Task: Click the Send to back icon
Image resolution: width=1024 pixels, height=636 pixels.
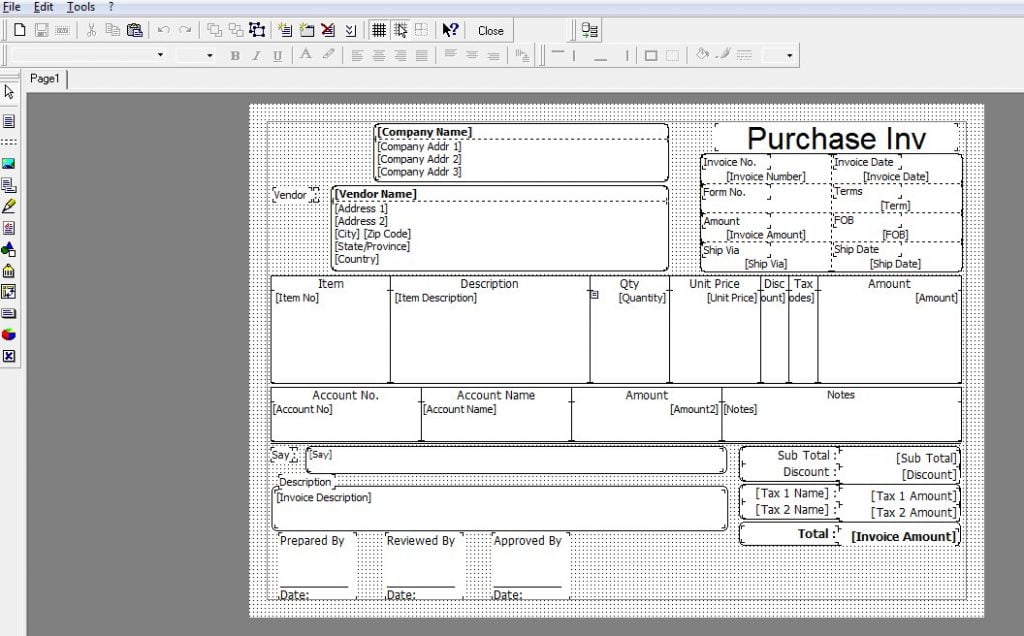Action: [235, 30]
